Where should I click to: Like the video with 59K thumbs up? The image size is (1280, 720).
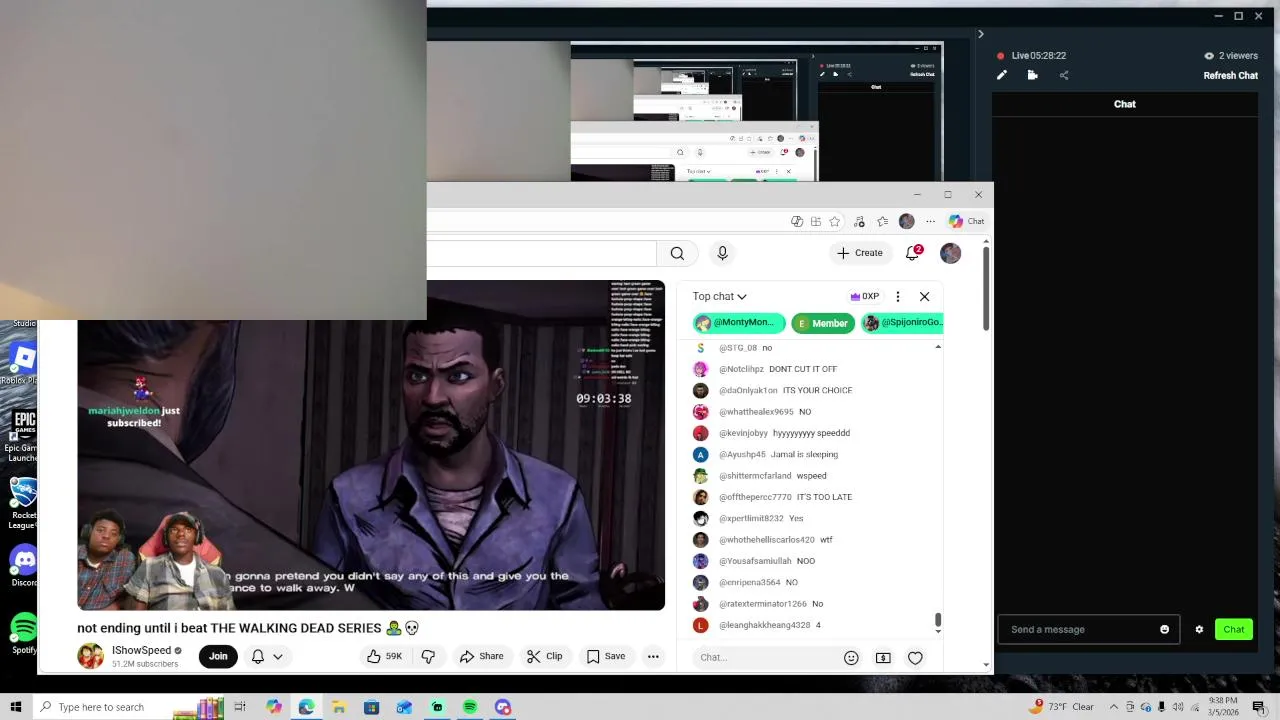[384, 656]
